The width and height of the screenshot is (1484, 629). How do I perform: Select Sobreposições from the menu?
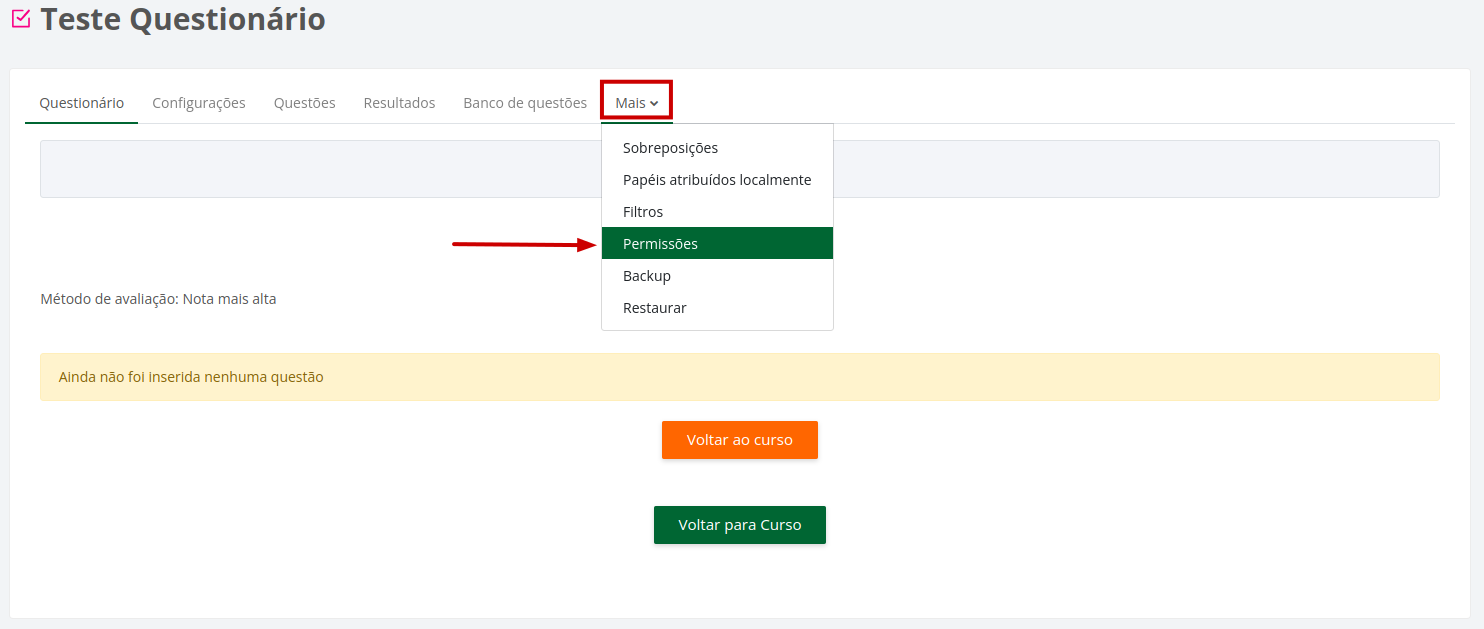(670, 148)
